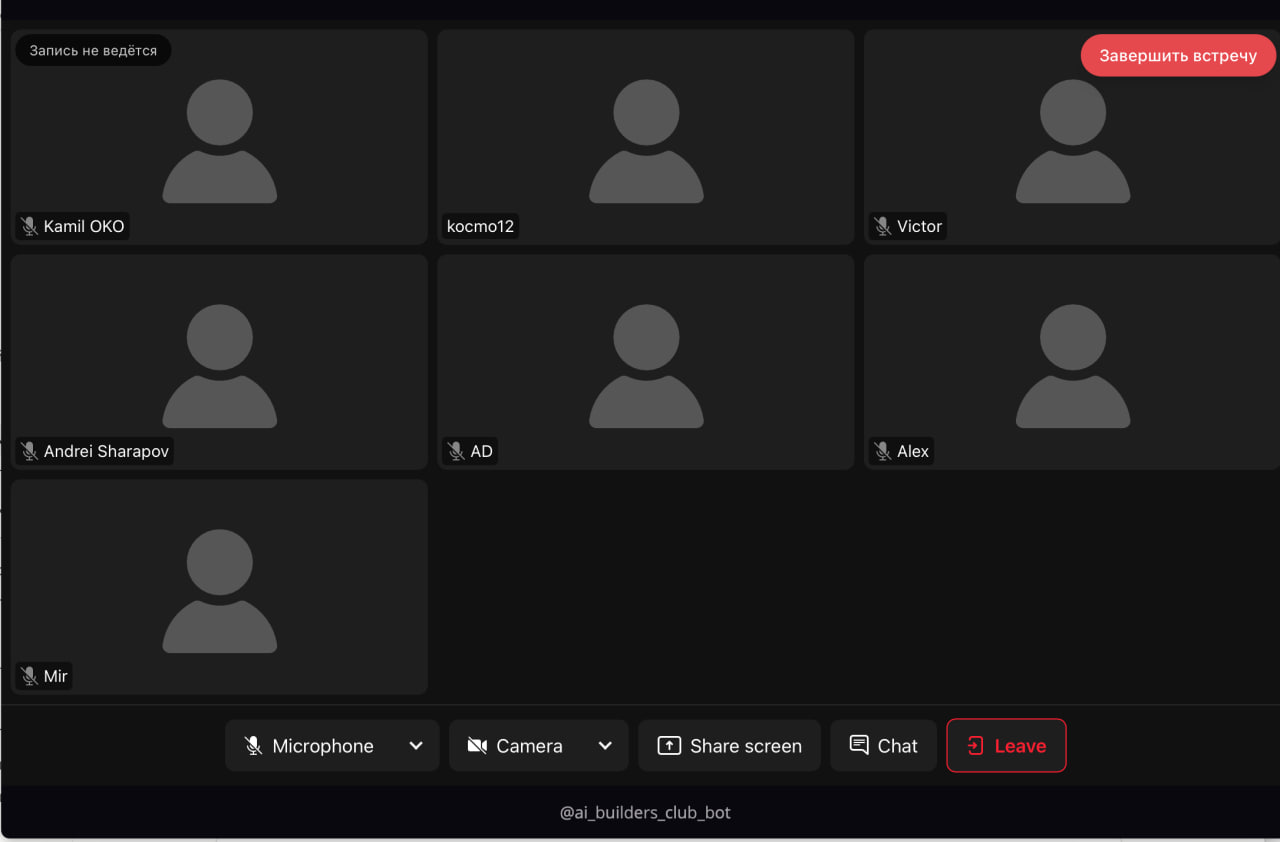The image size is (1280, 842).
Task: Select Mir's avatar placeholder
Action: (x=220, y=591)
